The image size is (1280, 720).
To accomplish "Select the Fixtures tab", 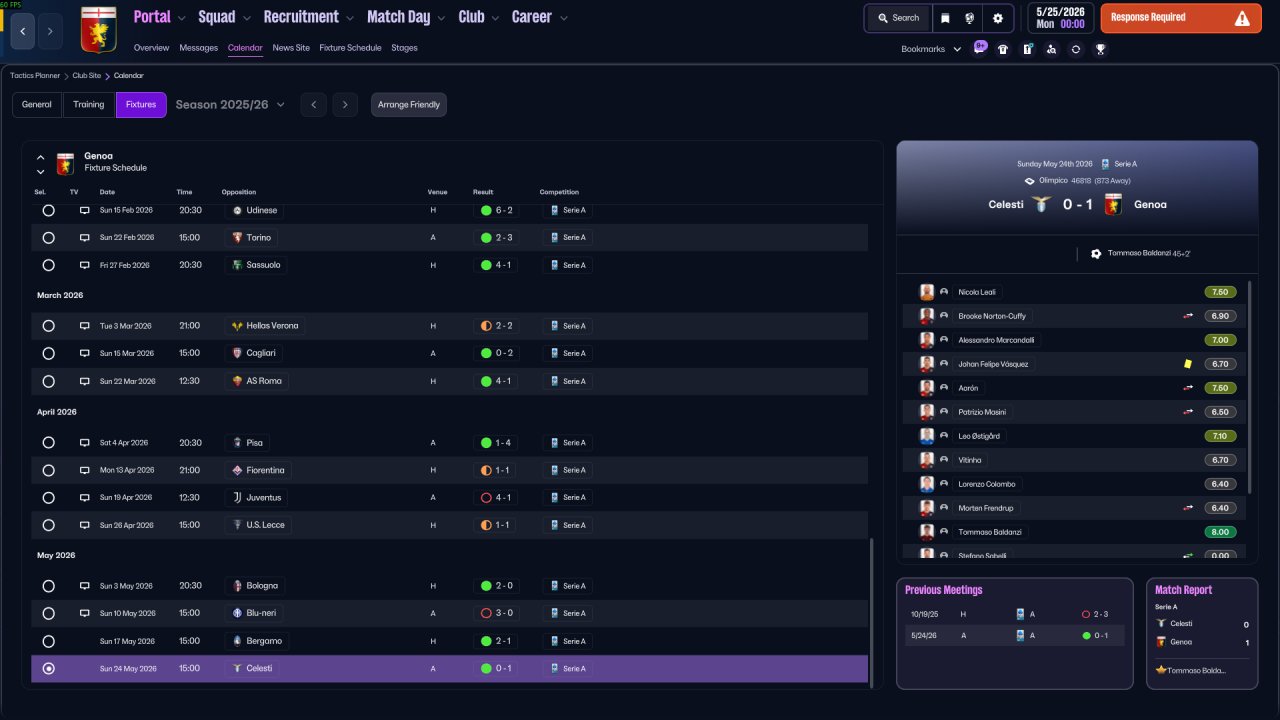I will [x=141, y=105].
